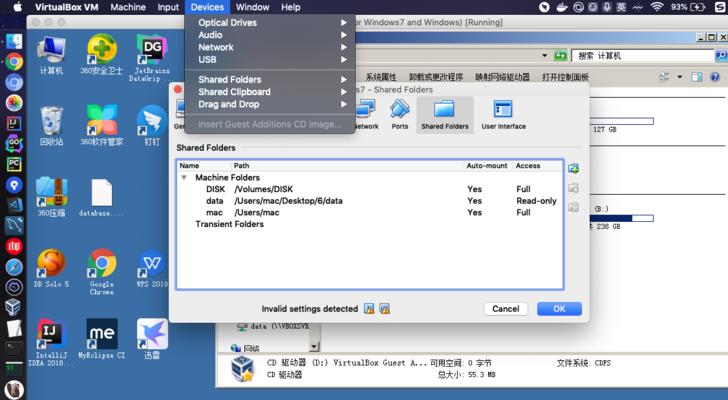
Task: Open the User Interface settings tab
Action: click(x=503, y=115)
